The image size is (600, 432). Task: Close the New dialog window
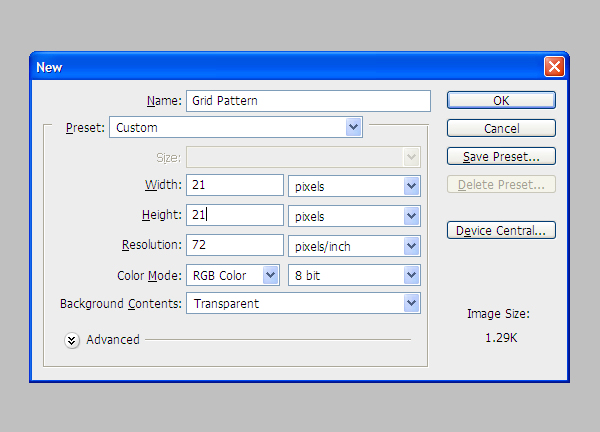pos(554,67)
